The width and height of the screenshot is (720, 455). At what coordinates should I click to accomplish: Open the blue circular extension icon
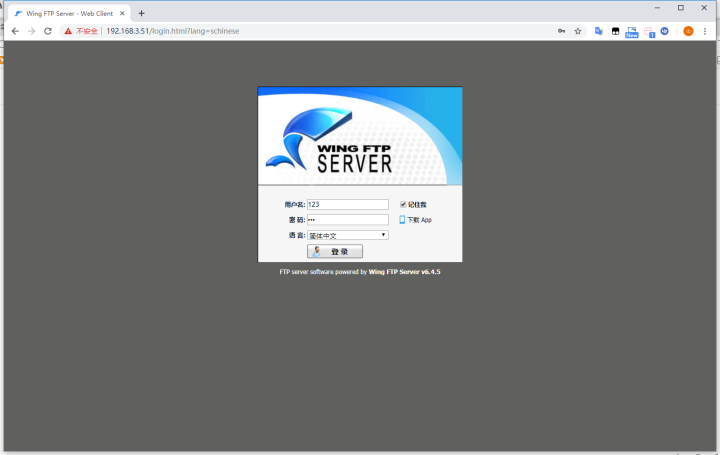tap(664, 31)
